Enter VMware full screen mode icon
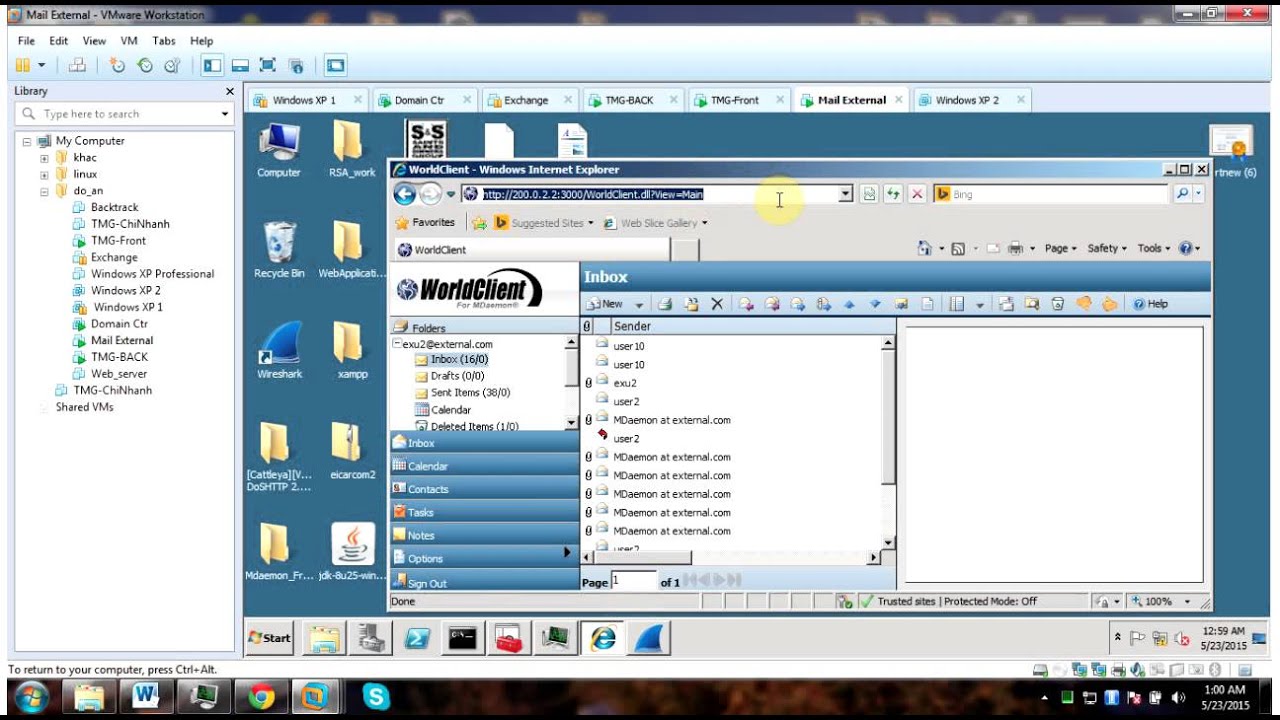This screenshot has width=1280, height=720. (x=267, y=66)
